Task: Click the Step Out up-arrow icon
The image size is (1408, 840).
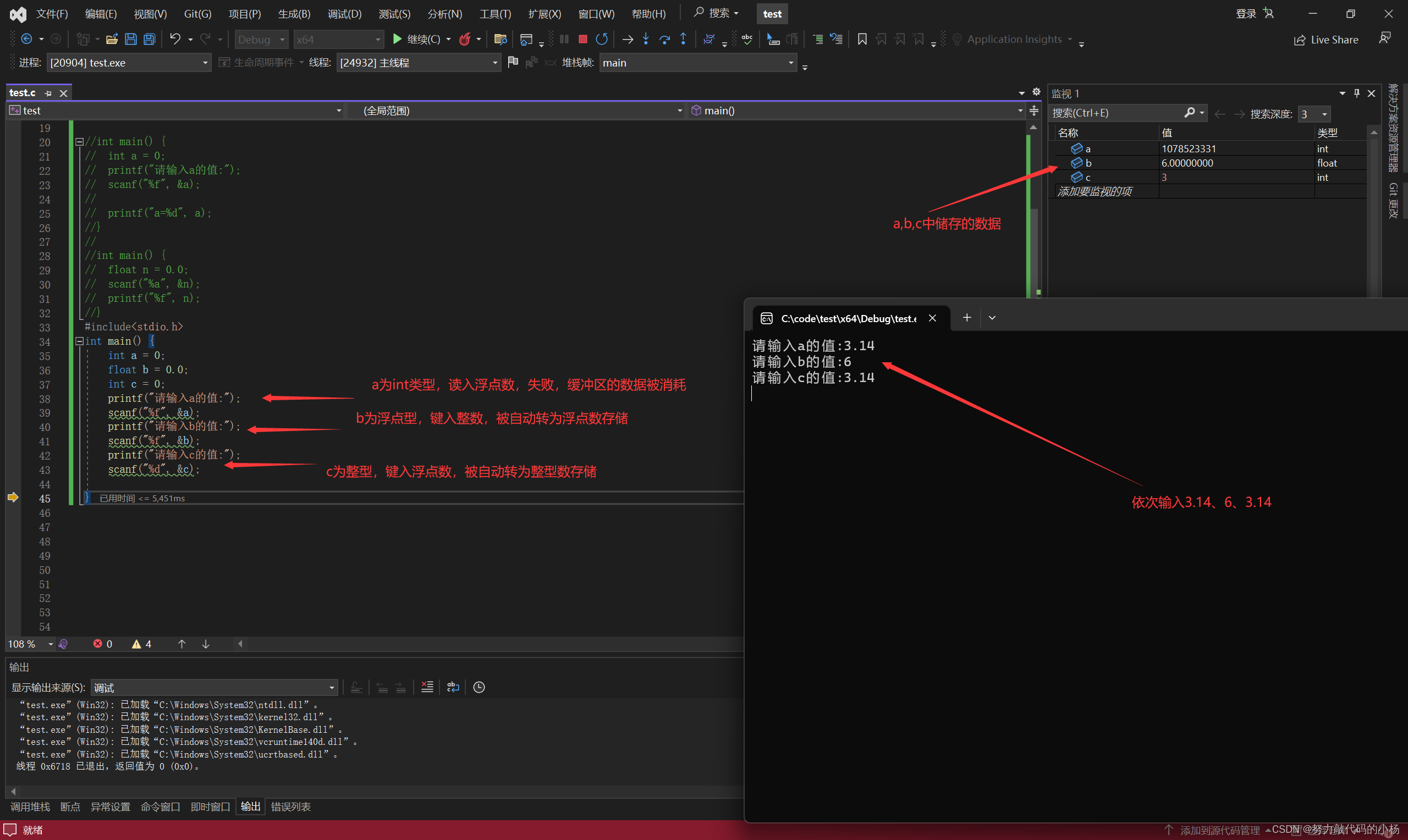Action: (683, 39)
